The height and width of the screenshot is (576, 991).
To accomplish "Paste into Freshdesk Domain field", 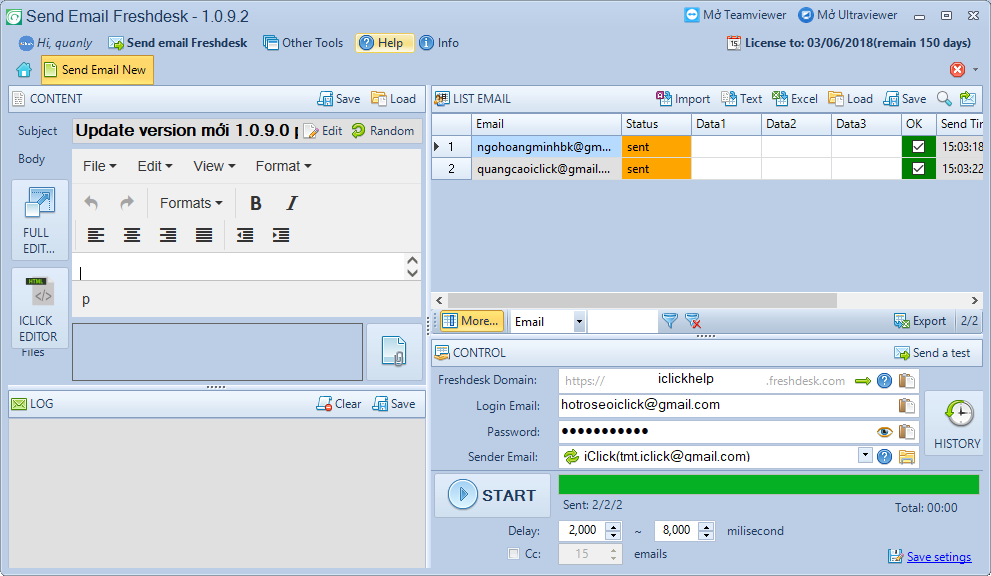I will (x=907, y=381).
